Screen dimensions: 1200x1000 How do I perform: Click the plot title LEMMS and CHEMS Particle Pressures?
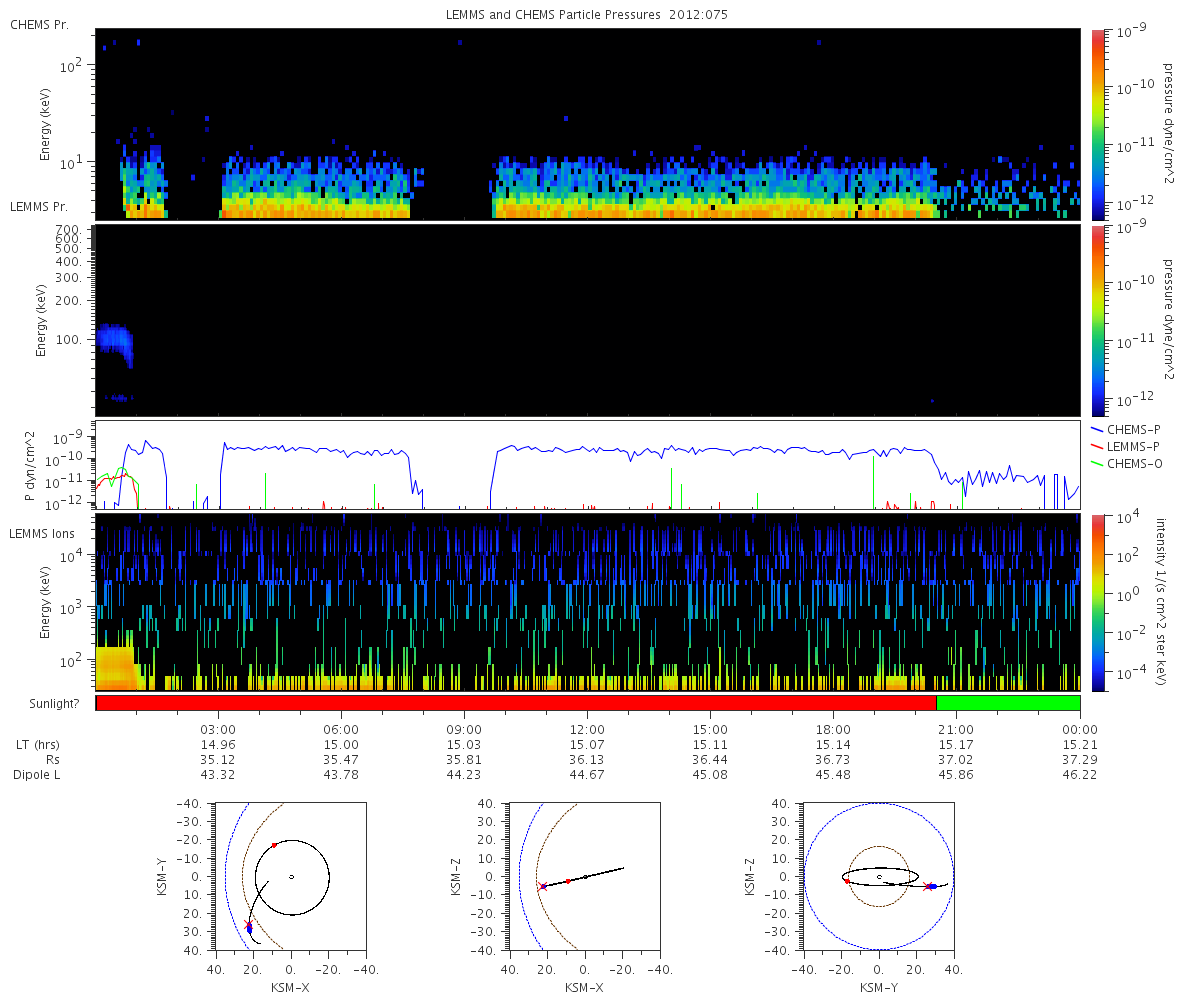point(587,15)
